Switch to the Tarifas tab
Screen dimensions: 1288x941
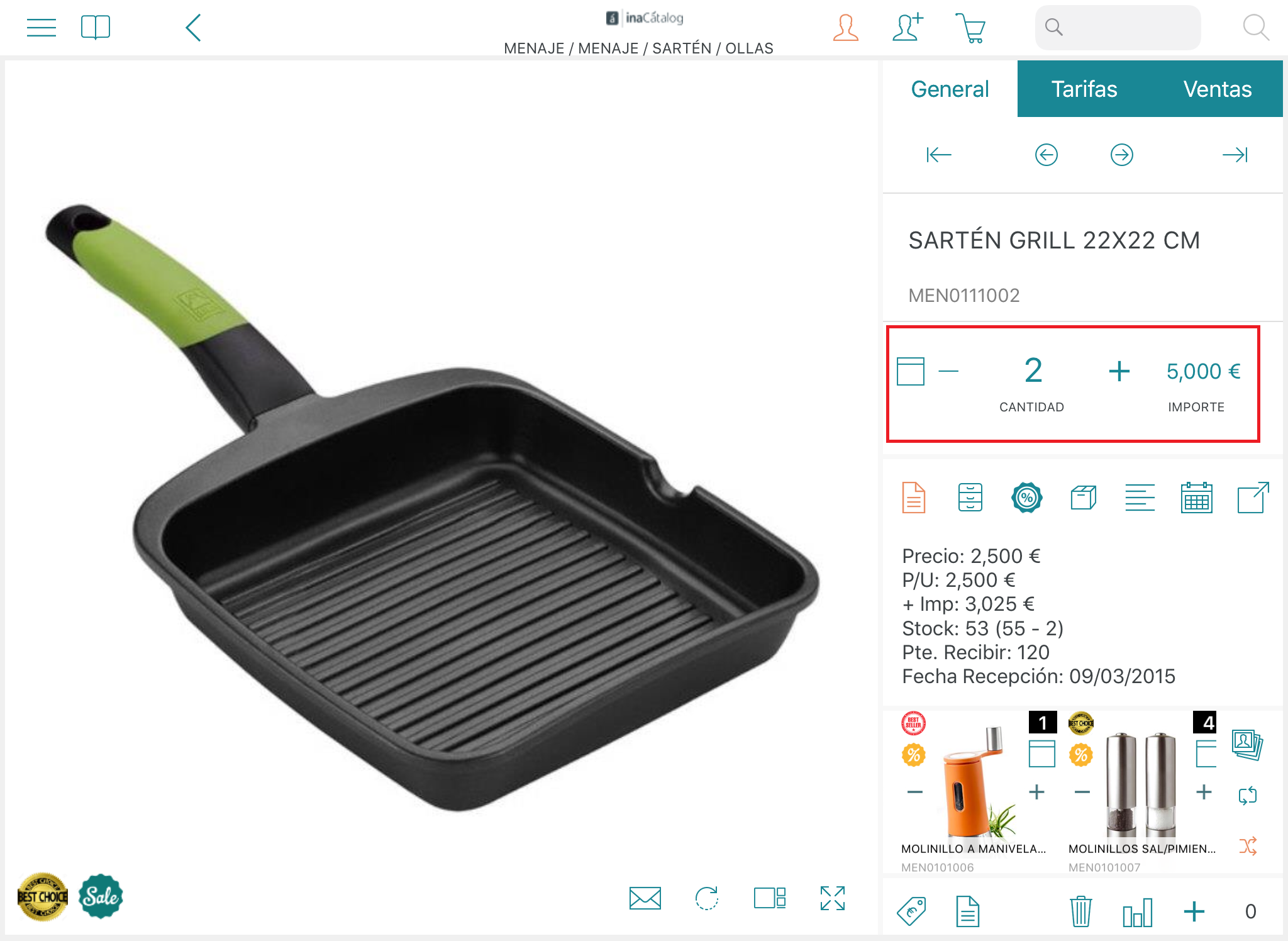[1084, 89]
